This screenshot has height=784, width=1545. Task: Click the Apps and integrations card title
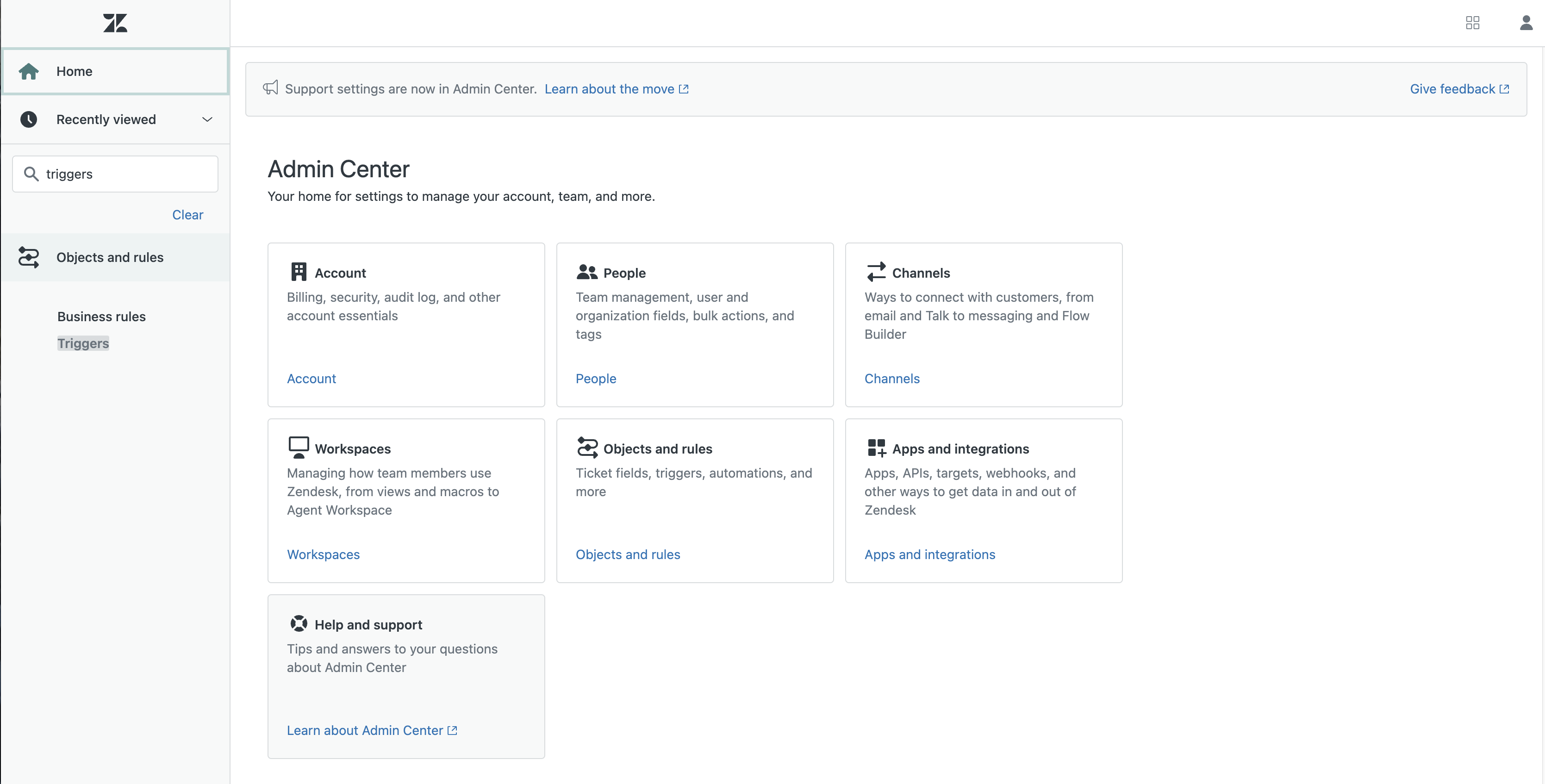[x=961, y=448]
